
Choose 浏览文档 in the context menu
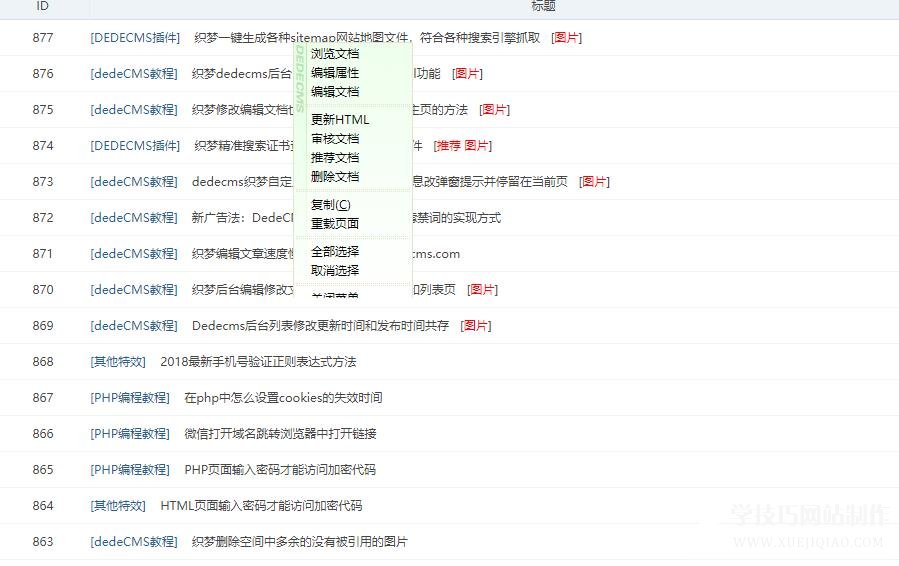click(x=335, y=54)
